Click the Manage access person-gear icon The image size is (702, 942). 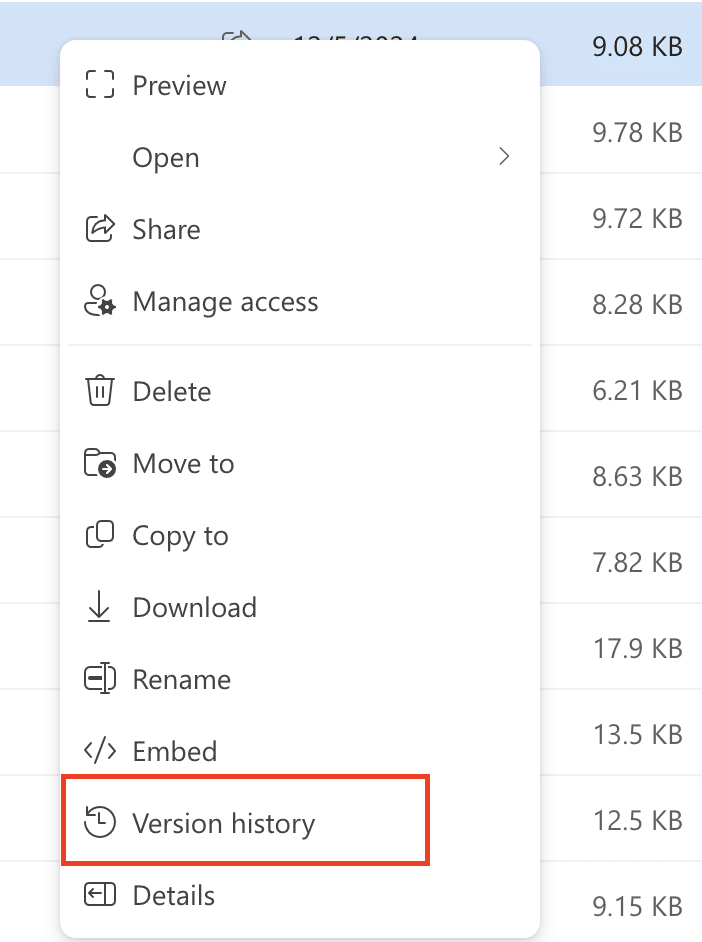coord(99,300)
